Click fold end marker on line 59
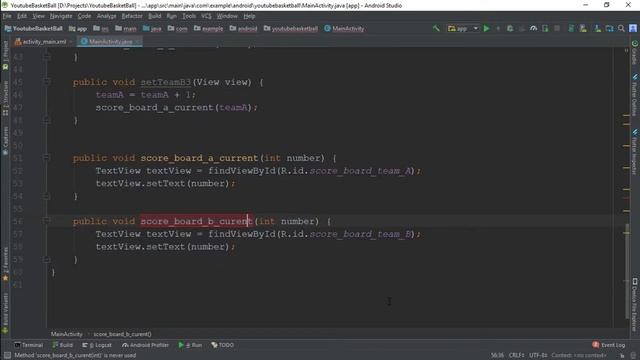640x360 pixels. (47, 259)
